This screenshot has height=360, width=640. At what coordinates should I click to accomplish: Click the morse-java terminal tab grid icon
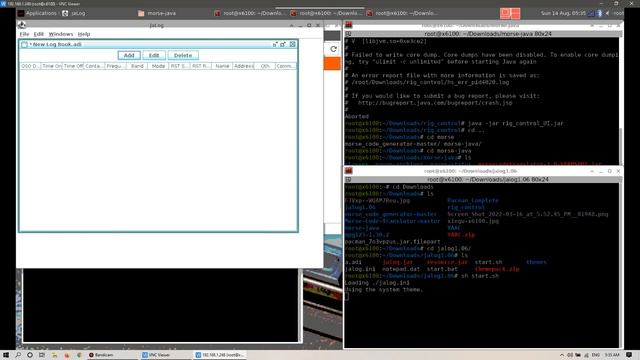tap(348, 34)
